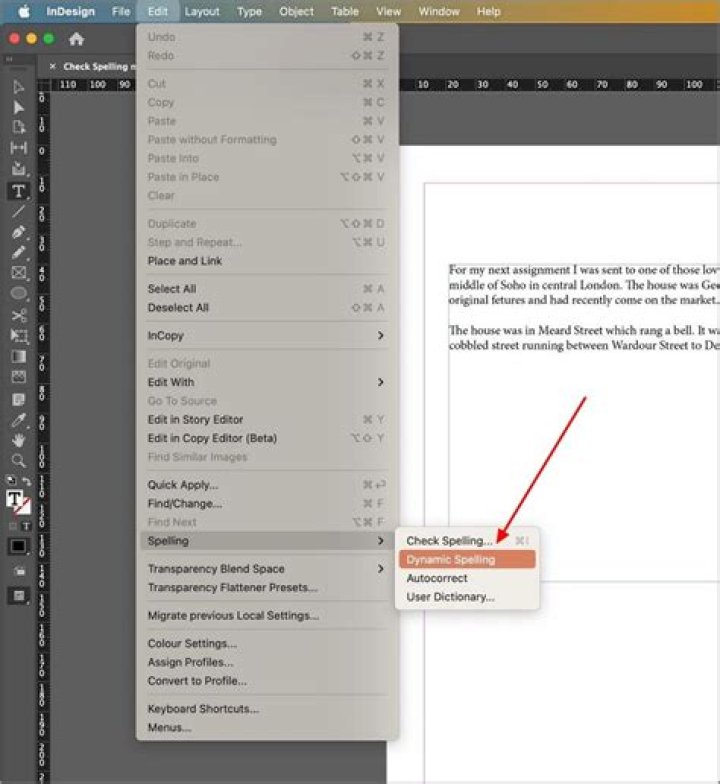
Task: Open the File menu
Action: click(x=121, y=11)
